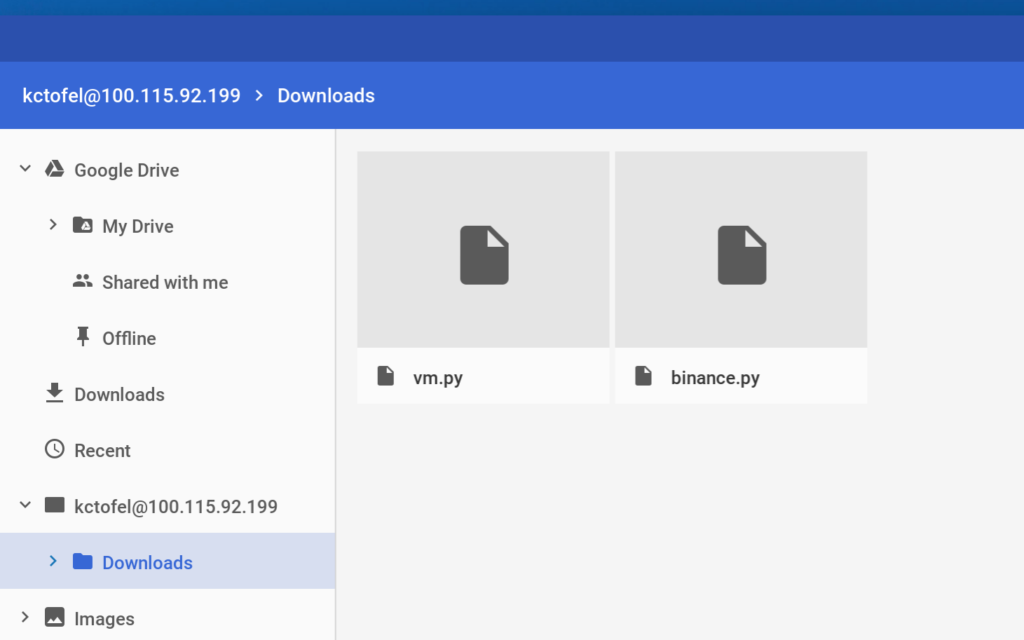Open local Downloads below Offline

point(120,395)
